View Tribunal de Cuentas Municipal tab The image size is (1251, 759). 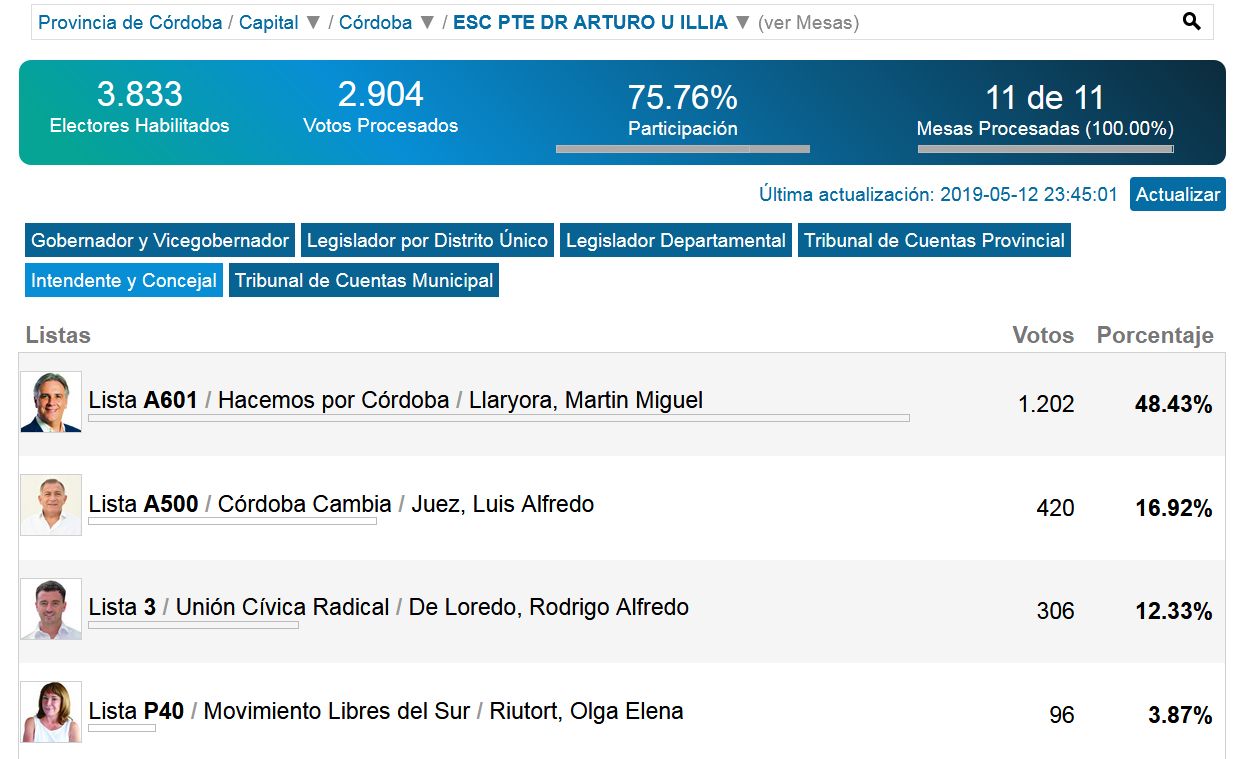pyautogui.click(x=364, y=281)
